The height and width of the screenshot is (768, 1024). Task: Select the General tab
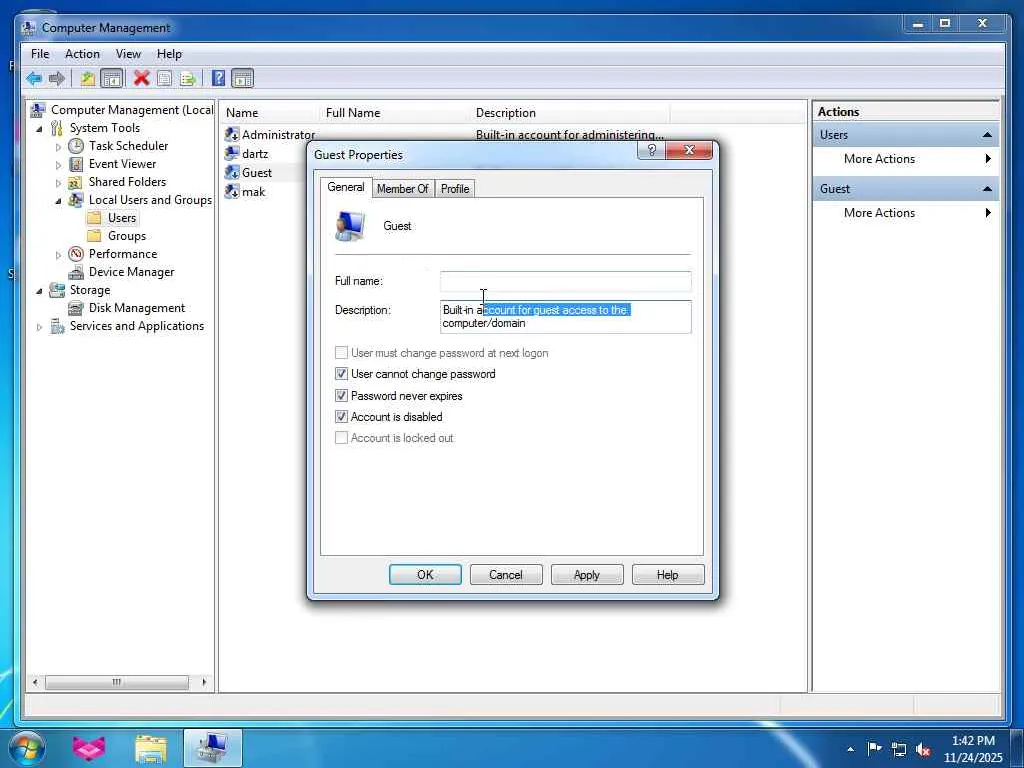345,187
